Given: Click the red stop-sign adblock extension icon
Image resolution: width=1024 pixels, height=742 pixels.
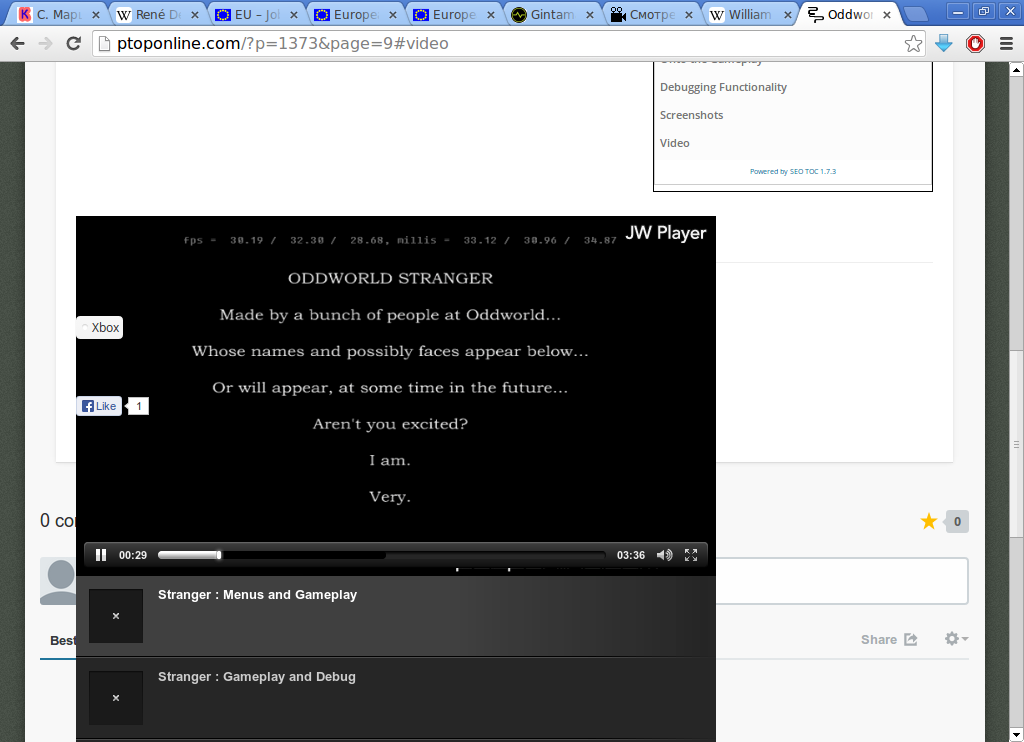Looking at the screenshot, I should pyautogui.click(x=975, y=44).
